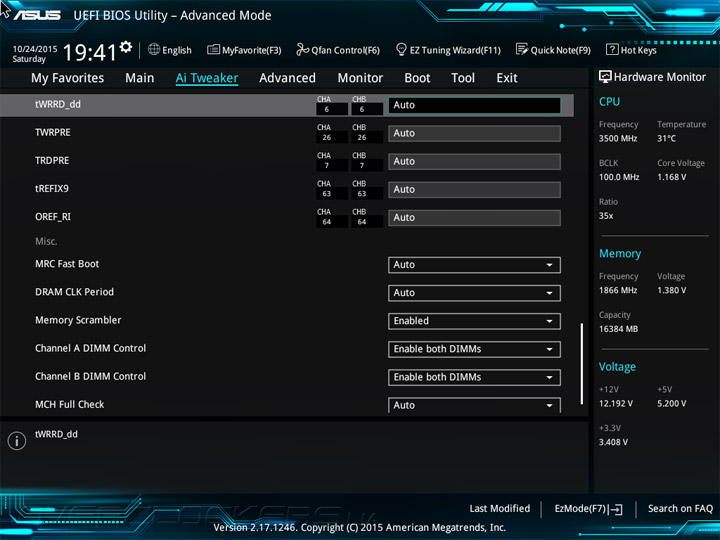The width and height of the screenshot is (720, 540).
Task: Open the Channel B DIMM Control dropdown
Action: (x=474, y=377)
